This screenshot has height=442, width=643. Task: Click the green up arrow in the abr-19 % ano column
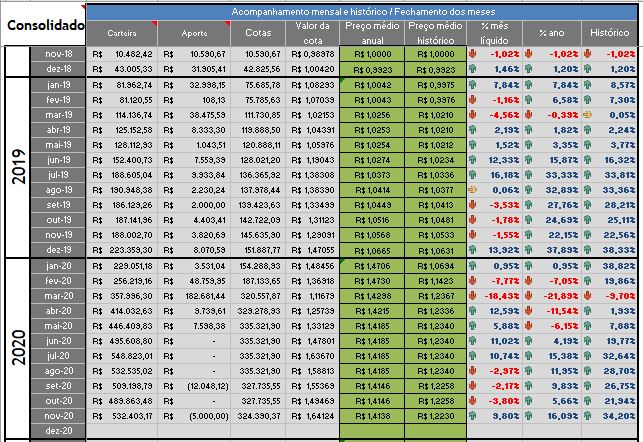pos(528,130)
